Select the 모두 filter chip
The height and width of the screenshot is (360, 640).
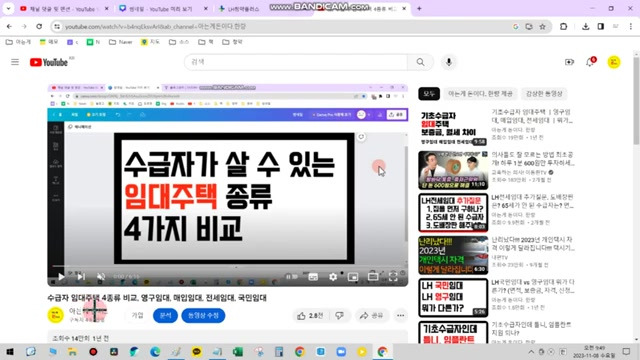pyautogui.click(x=429, y=93)
